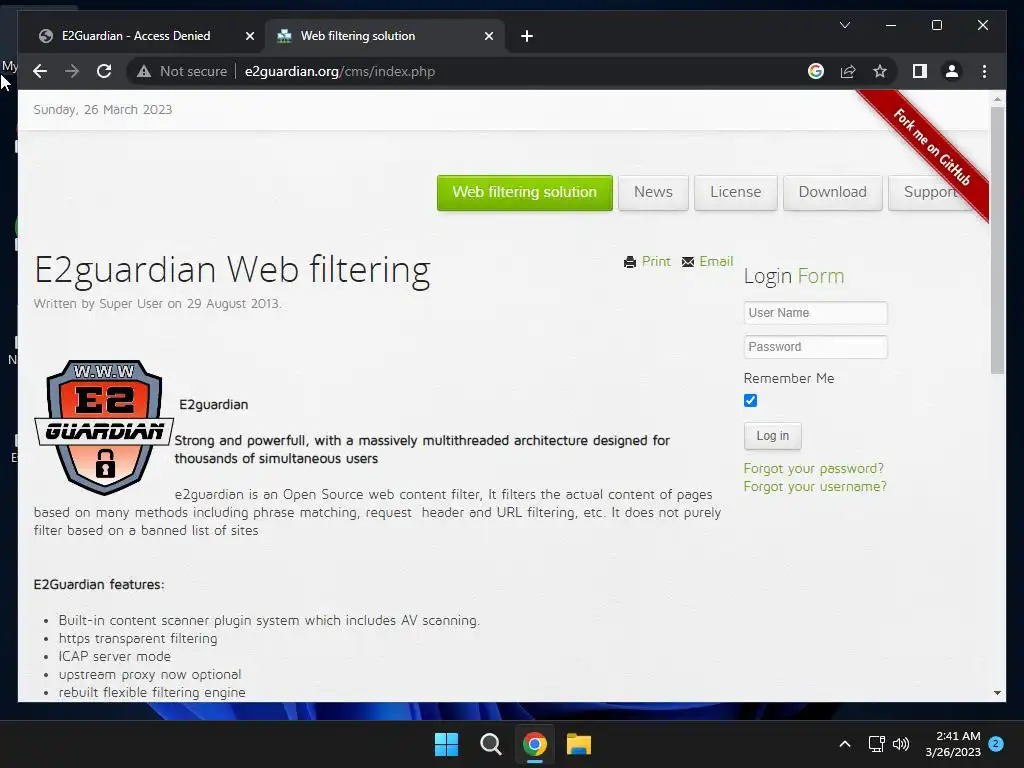Click the page scrollbar thumb
This screenshot has height=768, width=1024.
[997, 240]
